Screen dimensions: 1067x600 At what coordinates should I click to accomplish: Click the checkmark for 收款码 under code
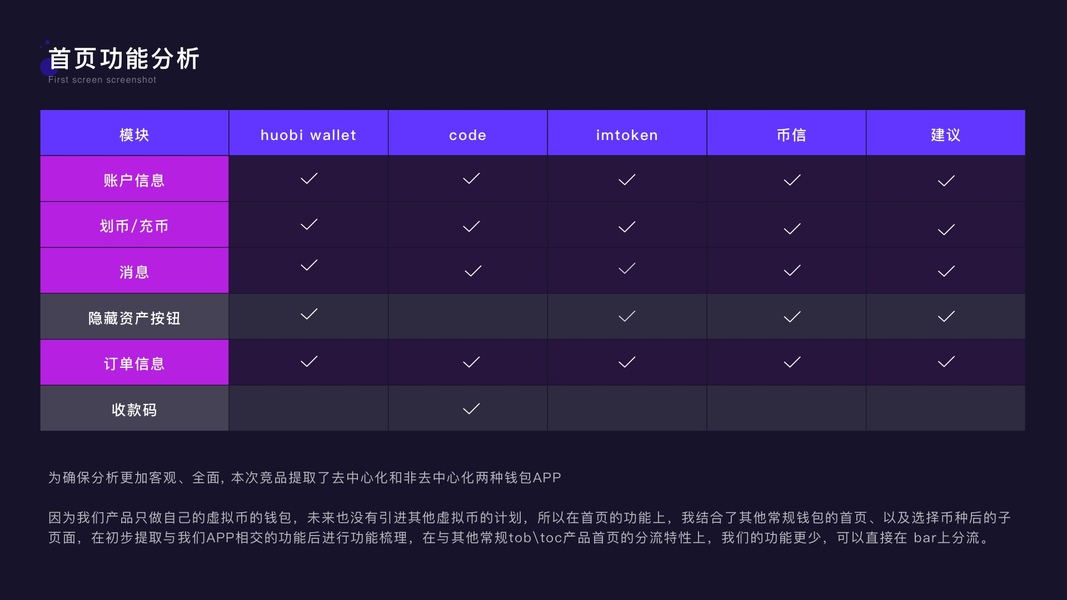pos(471,408)
